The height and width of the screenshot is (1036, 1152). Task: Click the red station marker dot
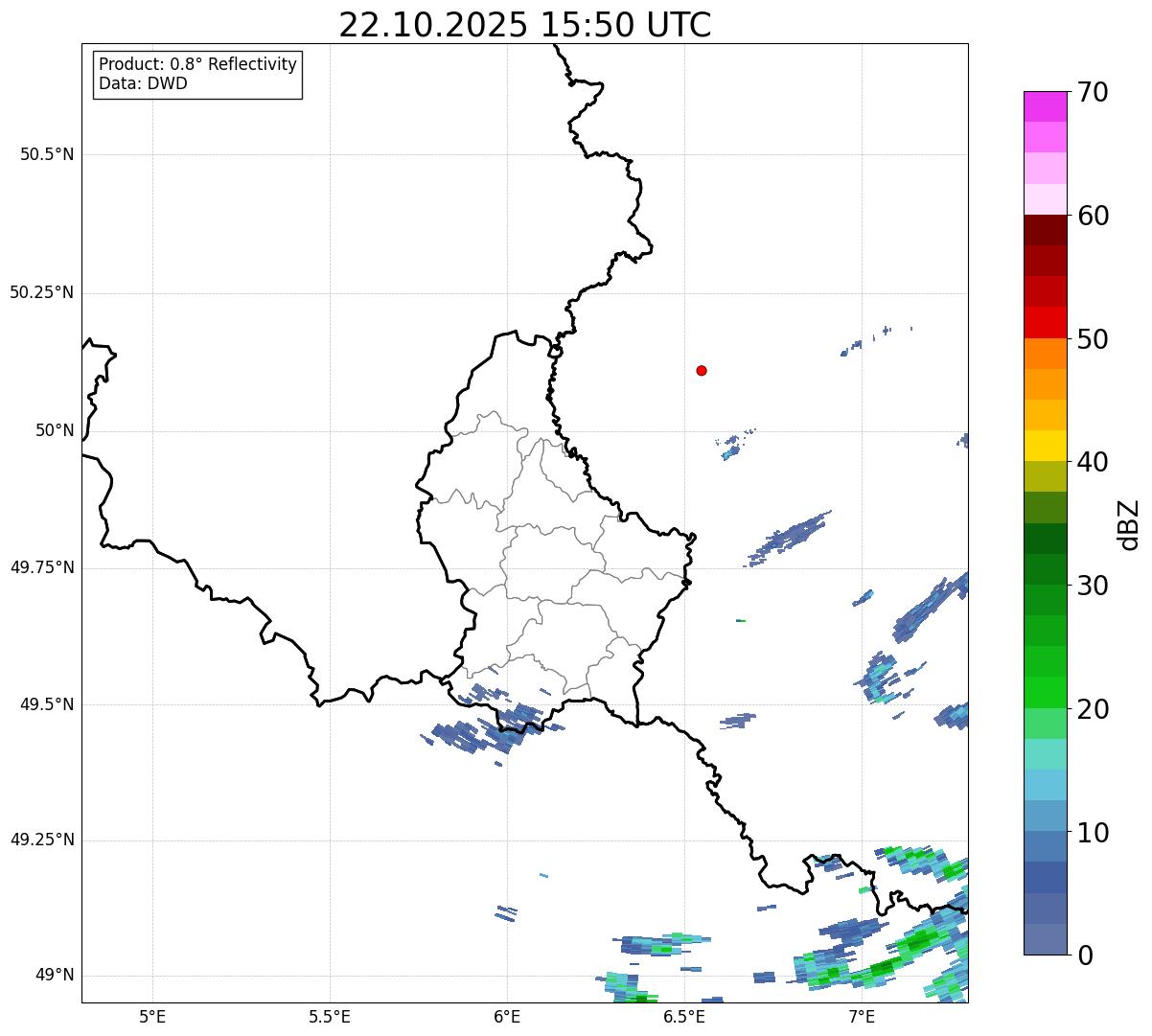point(702,370)
